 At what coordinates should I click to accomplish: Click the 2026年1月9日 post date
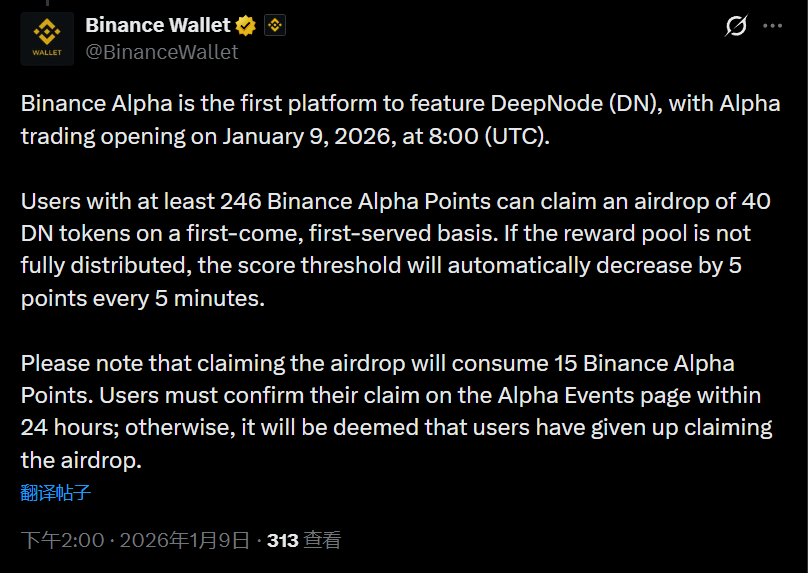pyautogui.click(x=185, y=540)
